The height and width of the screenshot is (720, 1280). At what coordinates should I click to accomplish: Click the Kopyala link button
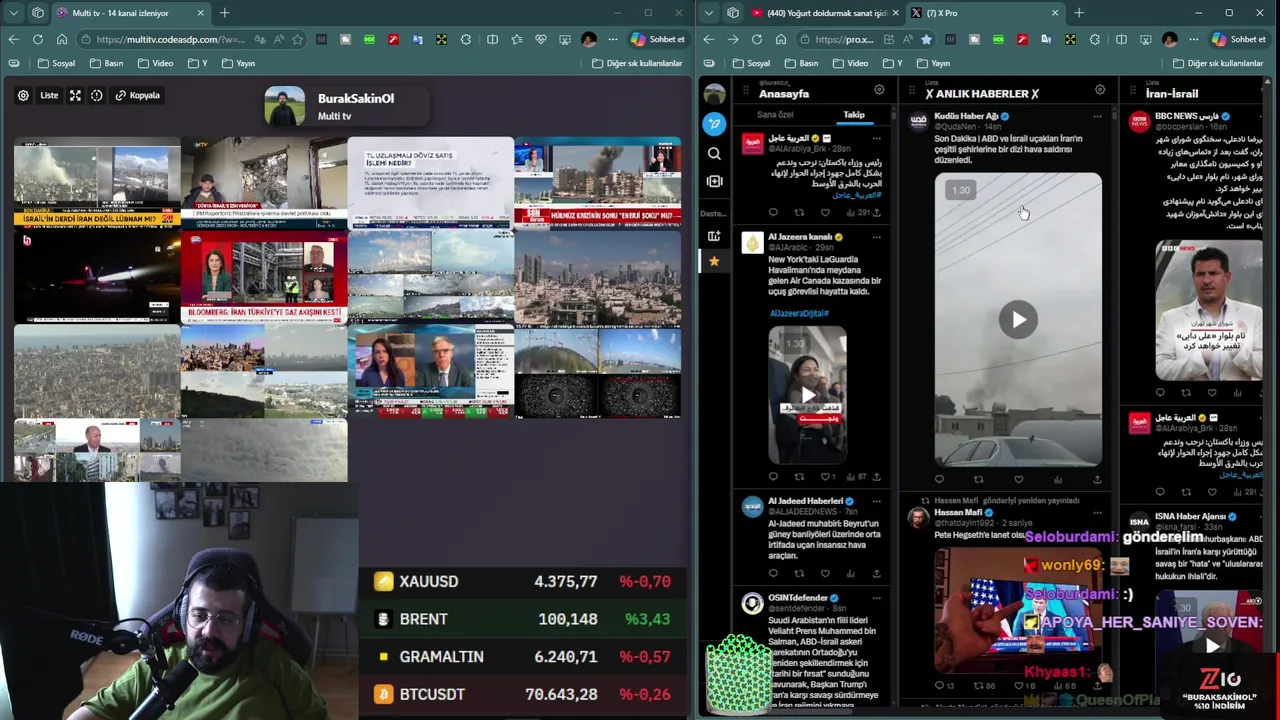point(138,95)
